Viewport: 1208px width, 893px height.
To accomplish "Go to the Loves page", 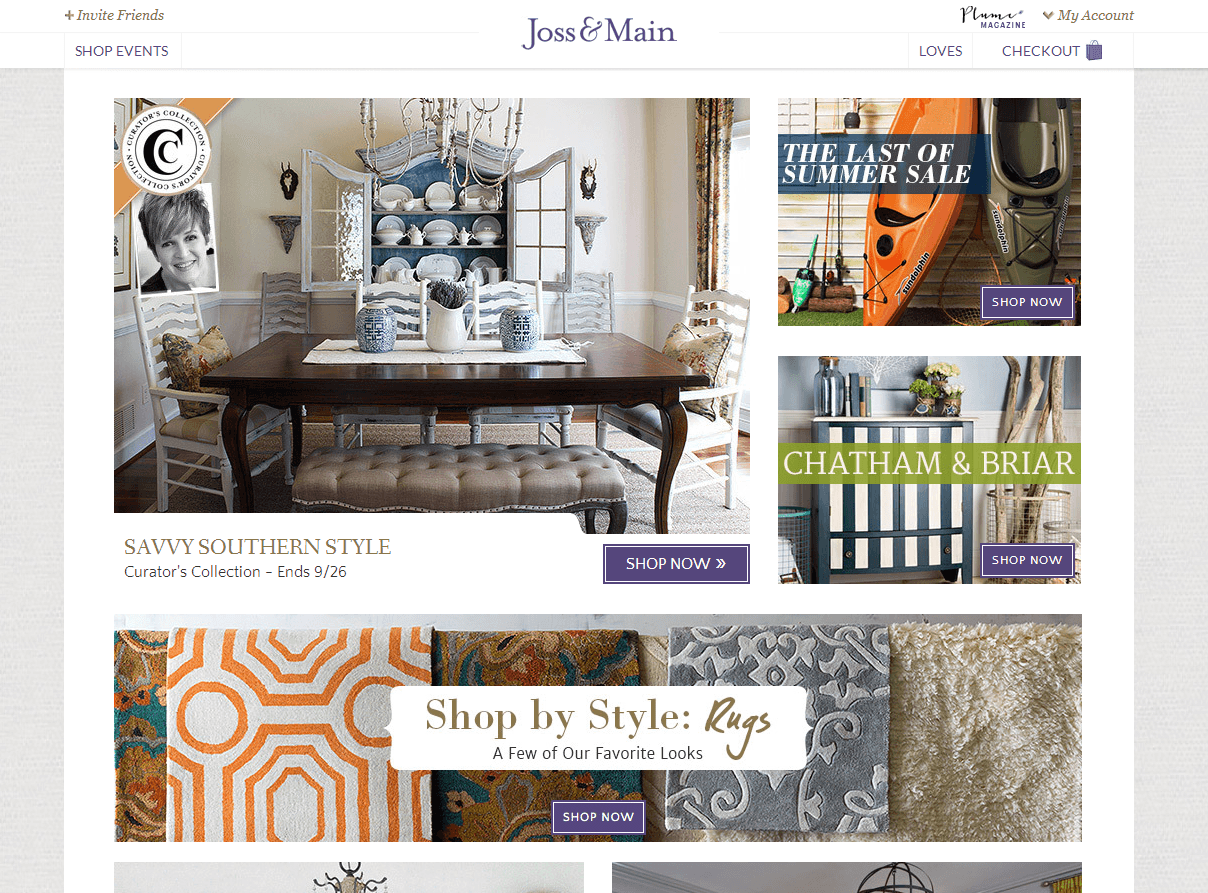I will tap(941, 51).
